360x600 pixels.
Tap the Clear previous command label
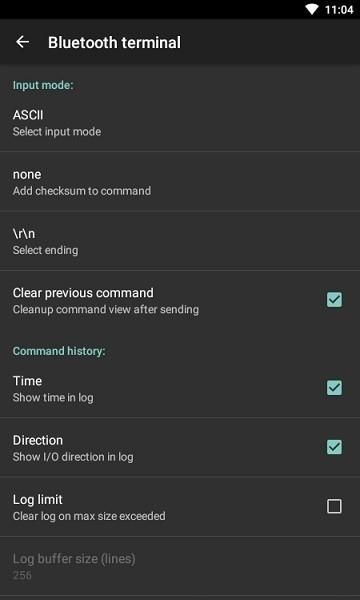pyautogui.click(x=83, y=293)
